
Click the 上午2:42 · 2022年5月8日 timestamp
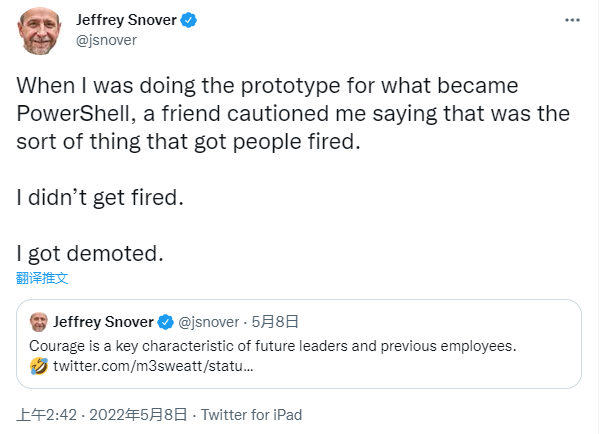click(x=102, y=415)
